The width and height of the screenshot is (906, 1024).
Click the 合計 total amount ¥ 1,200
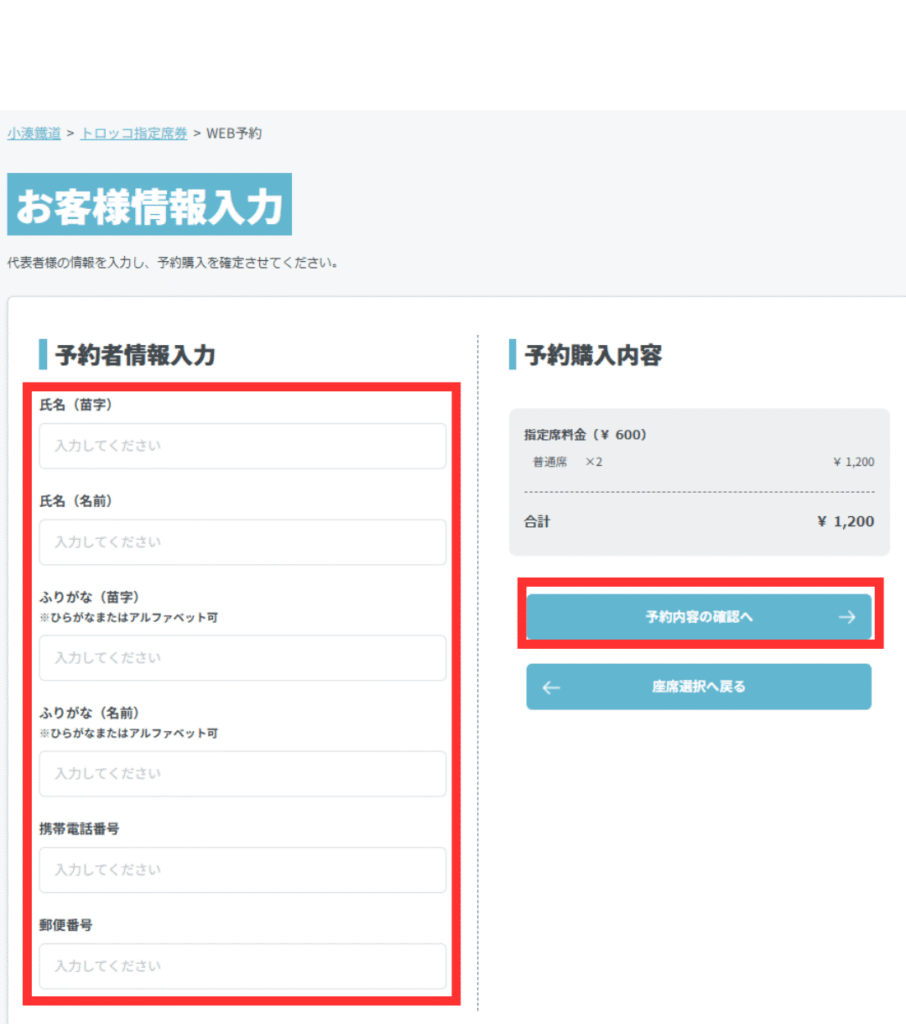(x=845, y=522)
